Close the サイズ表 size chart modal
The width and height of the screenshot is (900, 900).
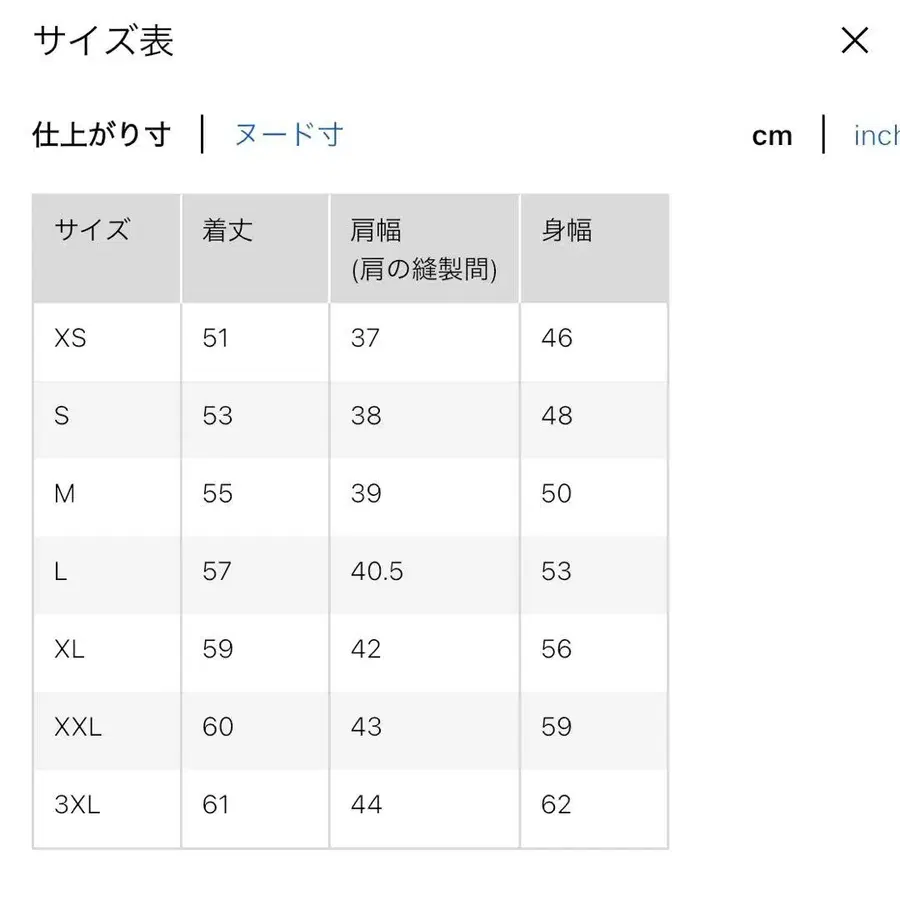[855, 41]
